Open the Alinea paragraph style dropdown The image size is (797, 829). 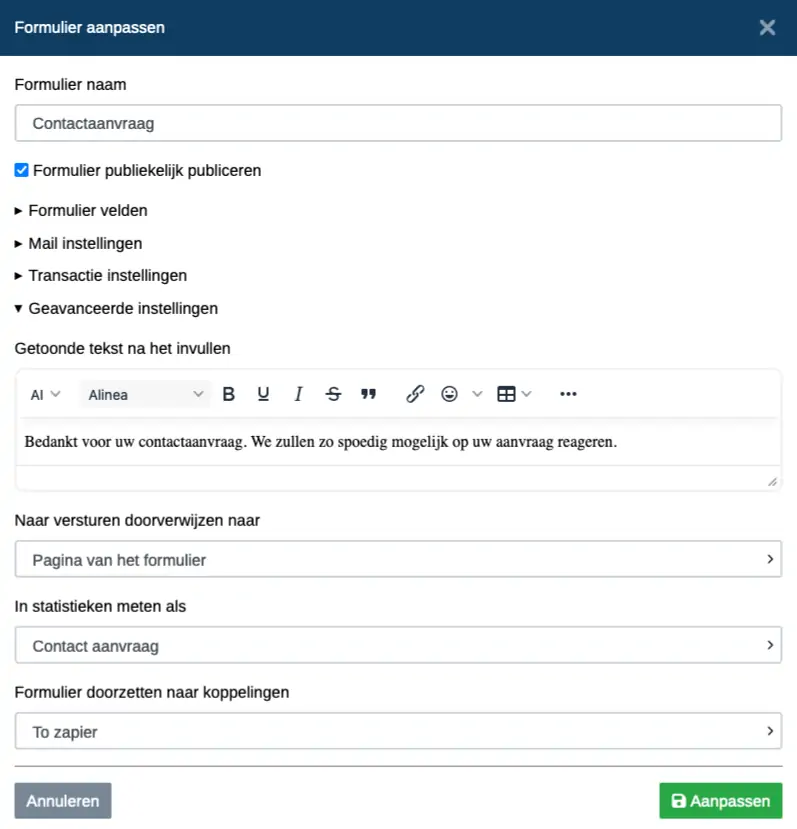pyautogui.click(x=145, y=394)
